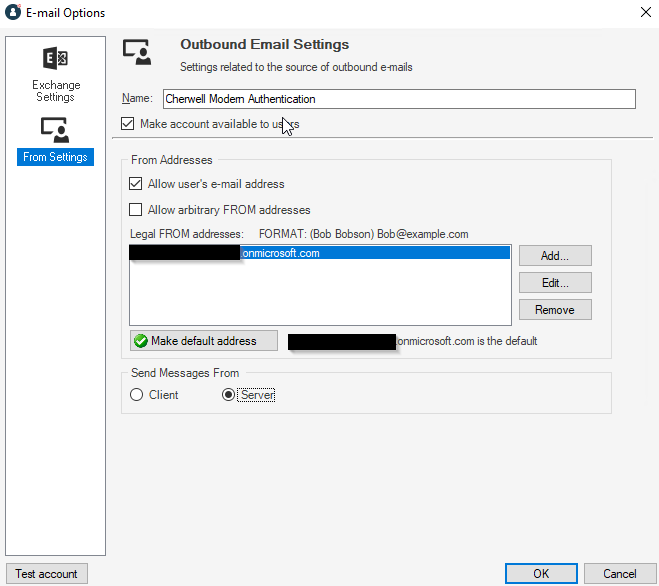Click Edit... for the selected address

tap(554, 283)
